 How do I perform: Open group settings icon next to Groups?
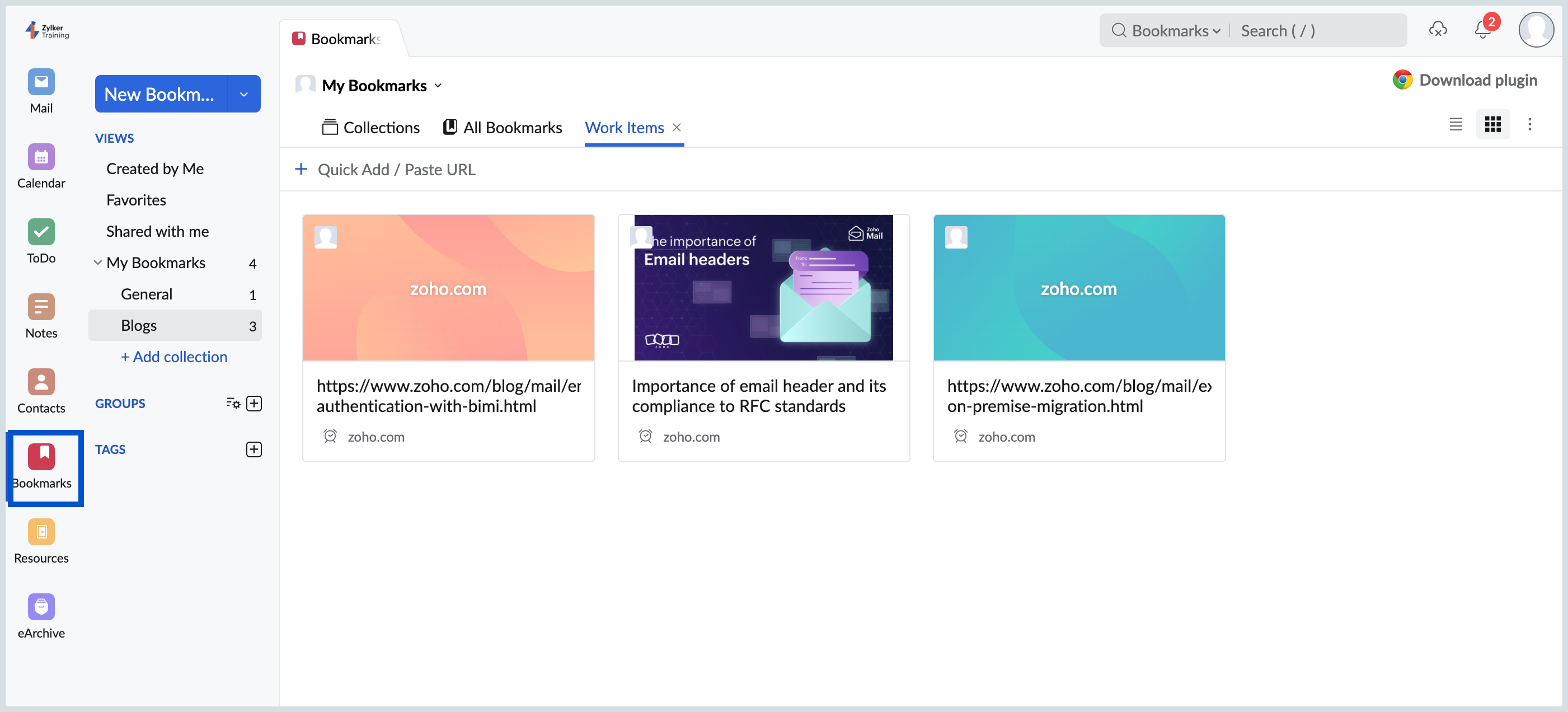(x=233, y=403)
